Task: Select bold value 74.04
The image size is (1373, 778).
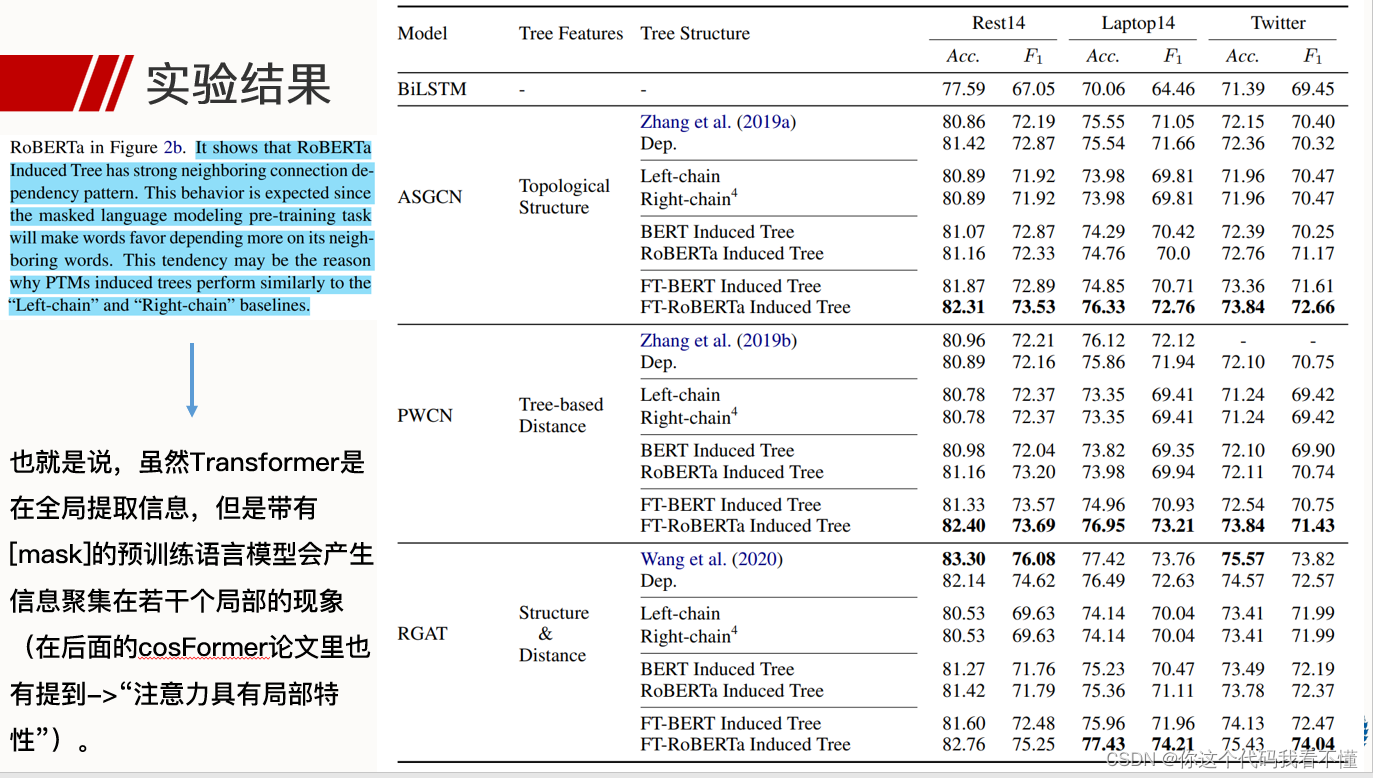Action: [1313, 744]
